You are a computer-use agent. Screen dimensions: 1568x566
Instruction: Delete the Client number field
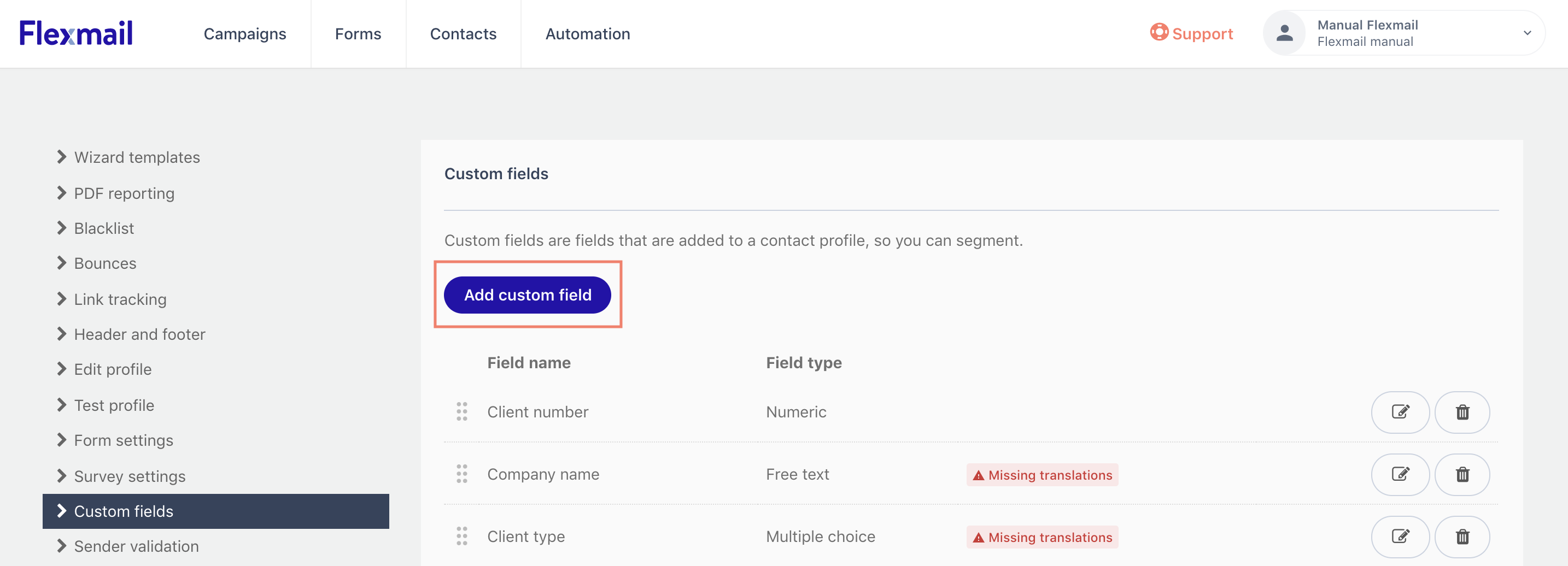(x=1461, y=412)
